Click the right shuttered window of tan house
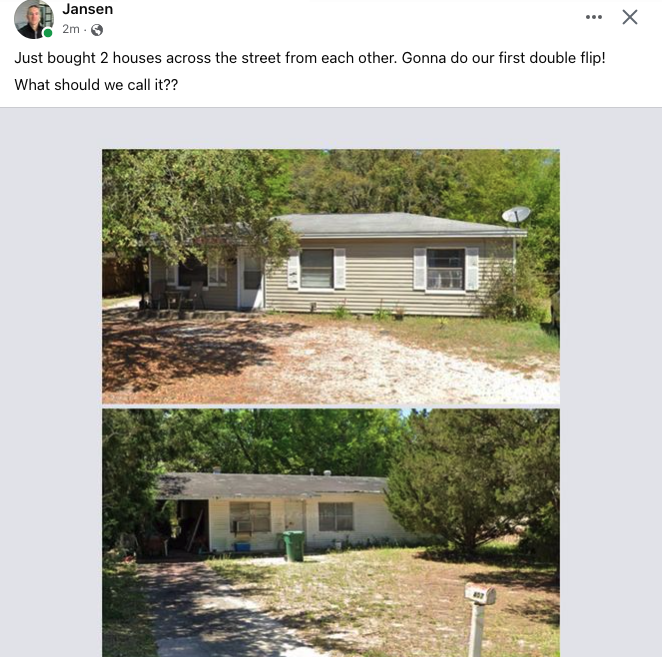 [446, 269]
